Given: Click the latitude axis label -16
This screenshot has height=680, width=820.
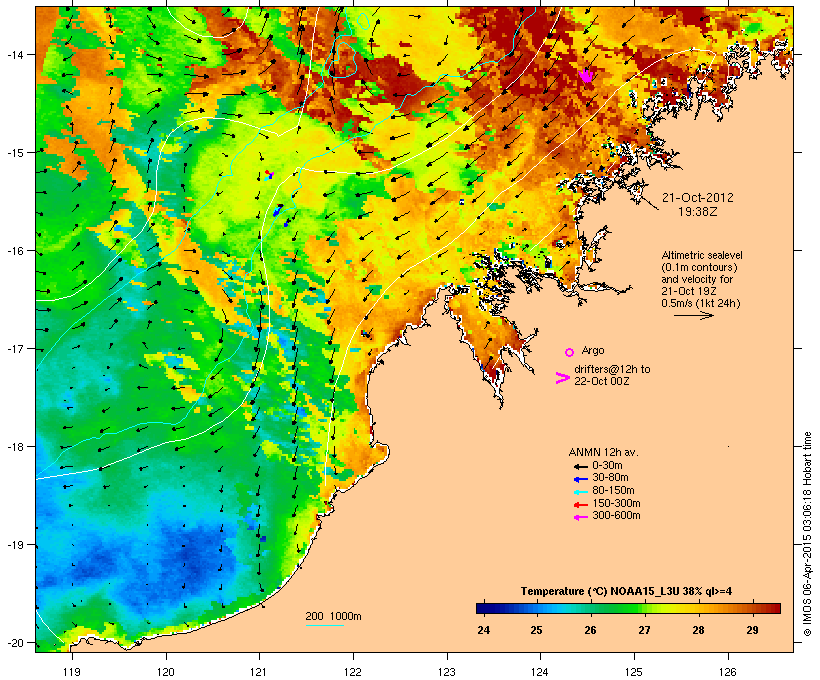Looking at the screenshot, I should (x=14, y=251).
